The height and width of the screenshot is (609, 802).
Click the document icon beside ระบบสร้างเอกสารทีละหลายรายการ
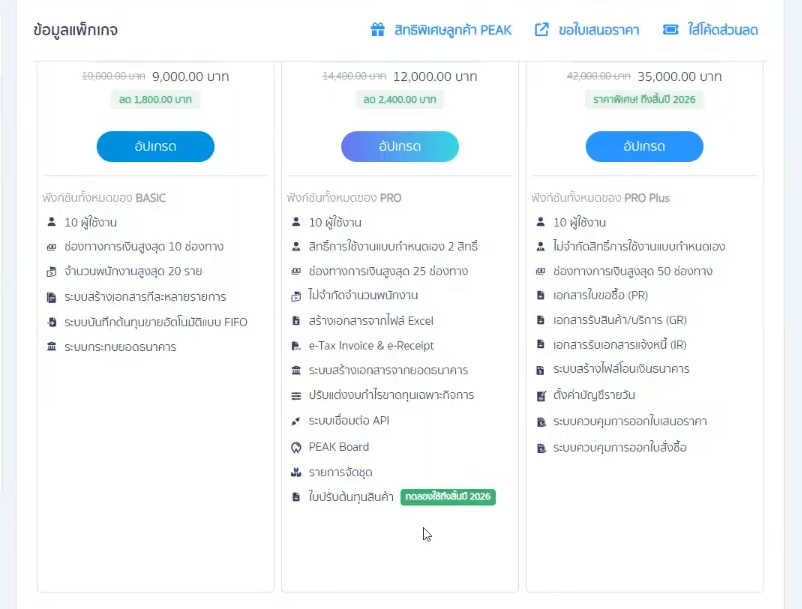(51, 297)
